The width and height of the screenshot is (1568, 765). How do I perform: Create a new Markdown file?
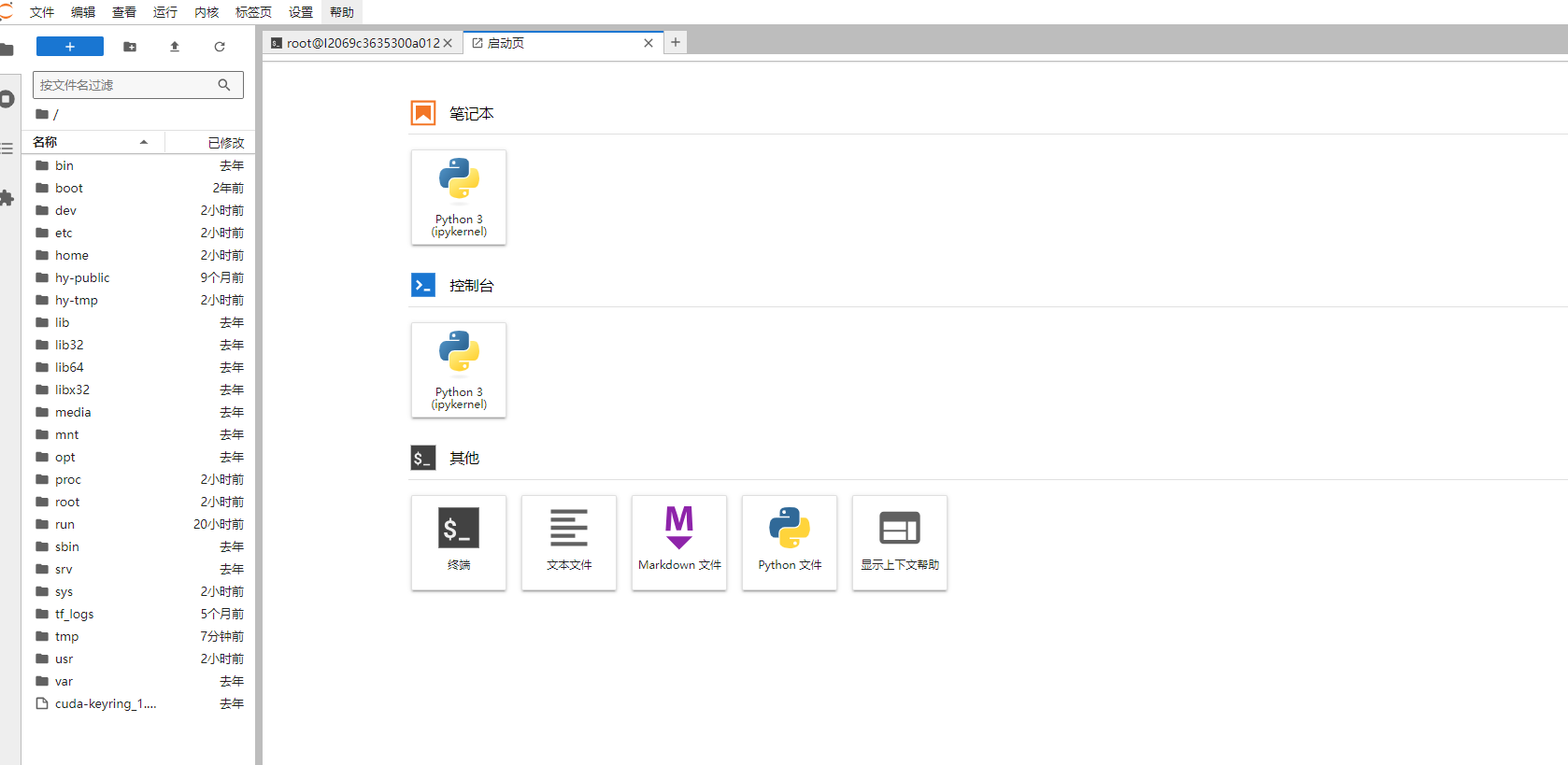point(679,543)
